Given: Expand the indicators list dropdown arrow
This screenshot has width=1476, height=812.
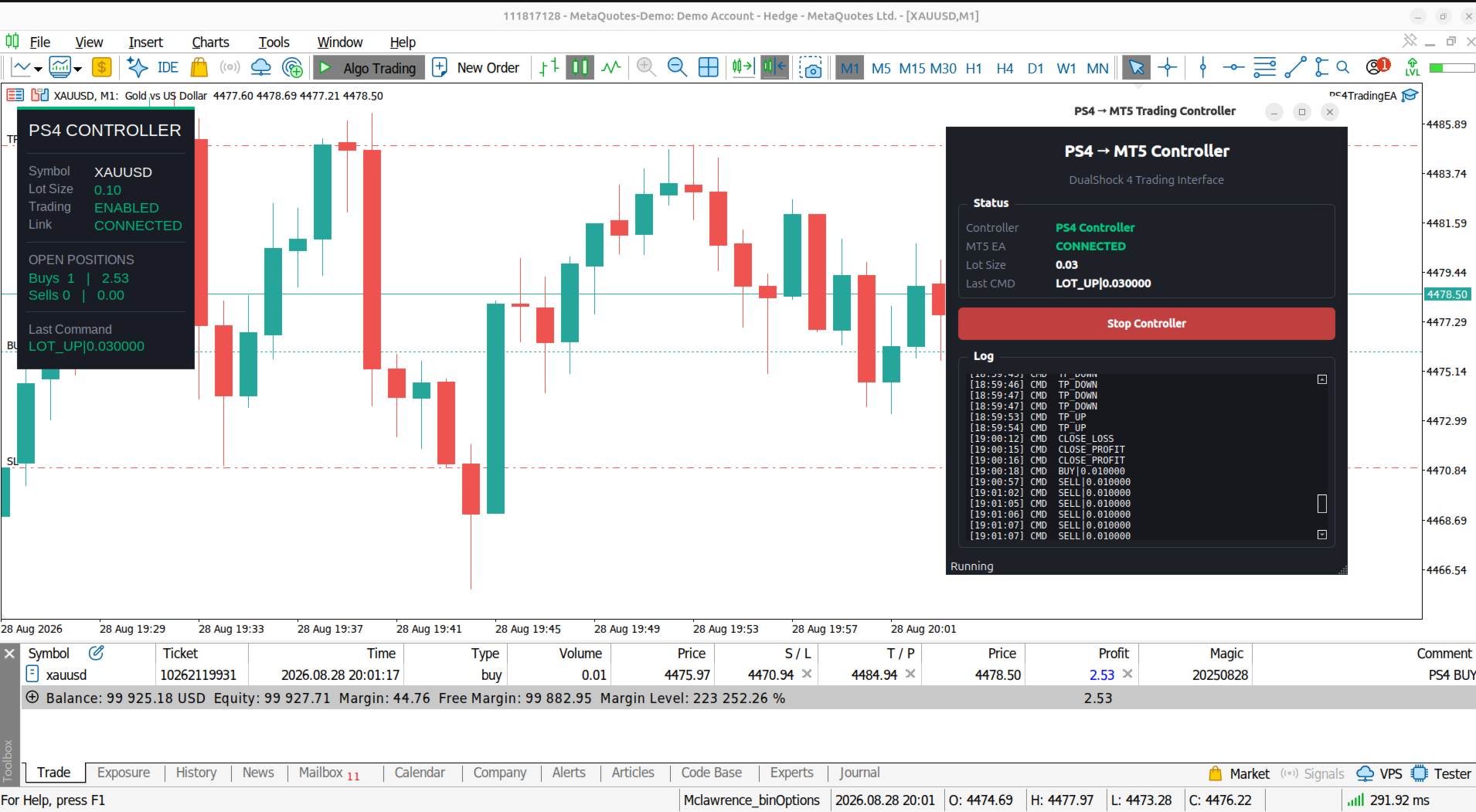Looking at the screenshot, I should [x=78, y=69].
